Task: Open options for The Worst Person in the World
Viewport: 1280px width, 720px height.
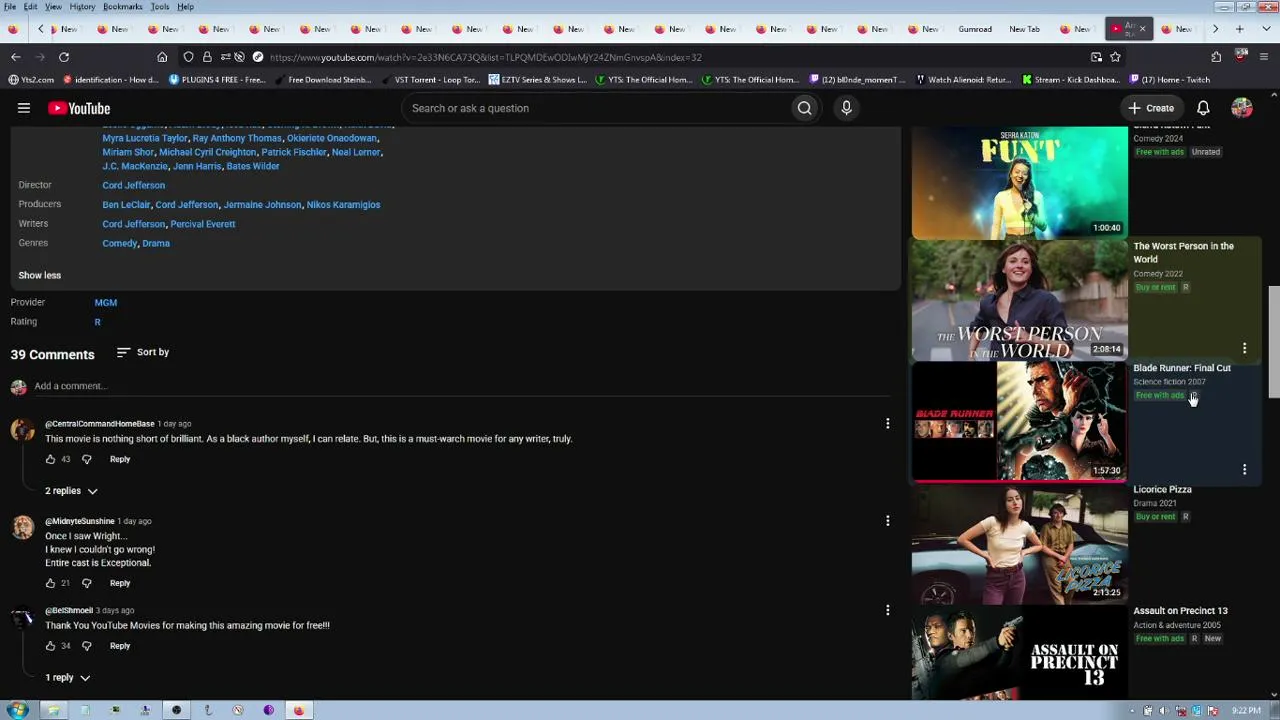Action: pyautogui.click(x=1244, y=348)
